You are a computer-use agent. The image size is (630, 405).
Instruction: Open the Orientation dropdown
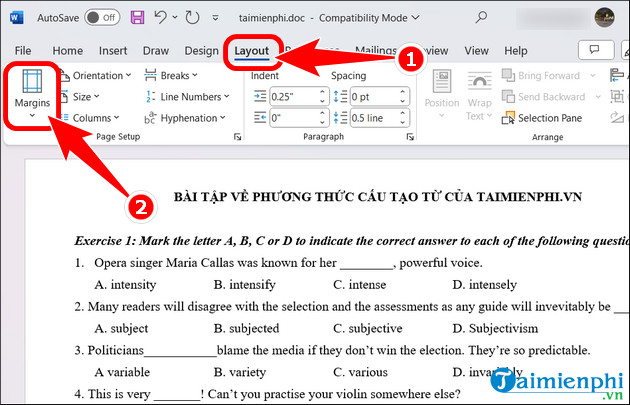tap(96, 76)
